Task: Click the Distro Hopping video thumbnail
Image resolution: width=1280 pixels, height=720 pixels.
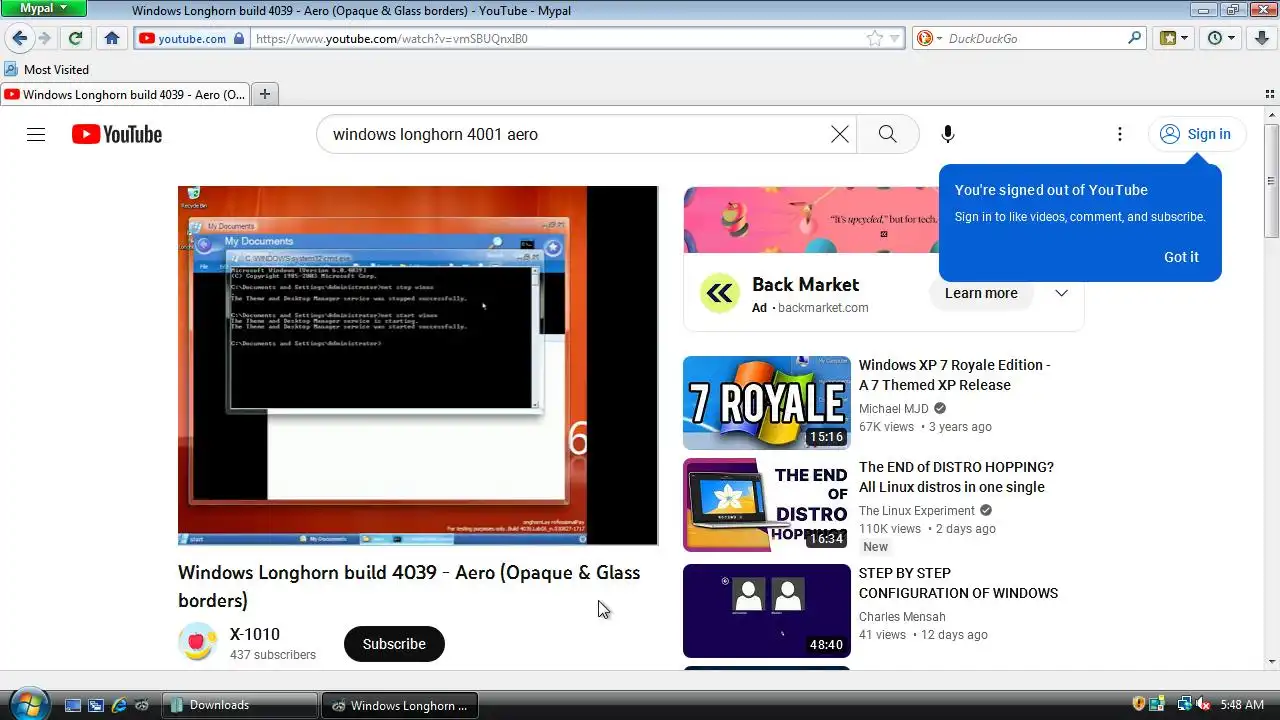Action: [x=766, y=505]
